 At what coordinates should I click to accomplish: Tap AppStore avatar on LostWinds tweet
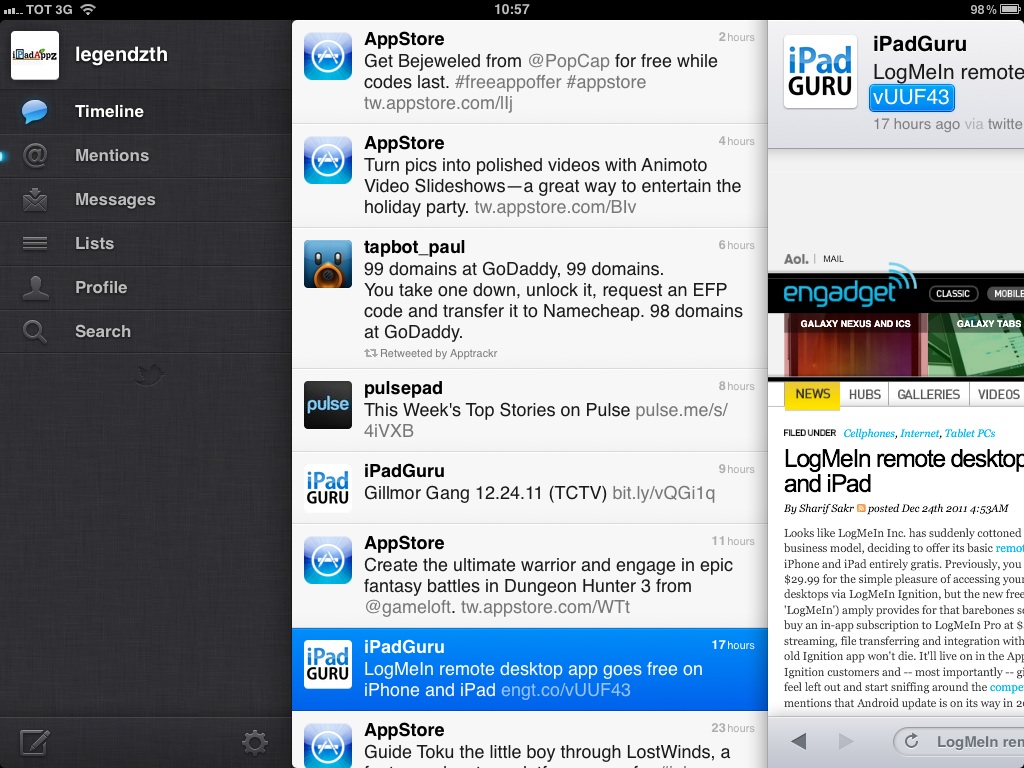coord(328,745)
